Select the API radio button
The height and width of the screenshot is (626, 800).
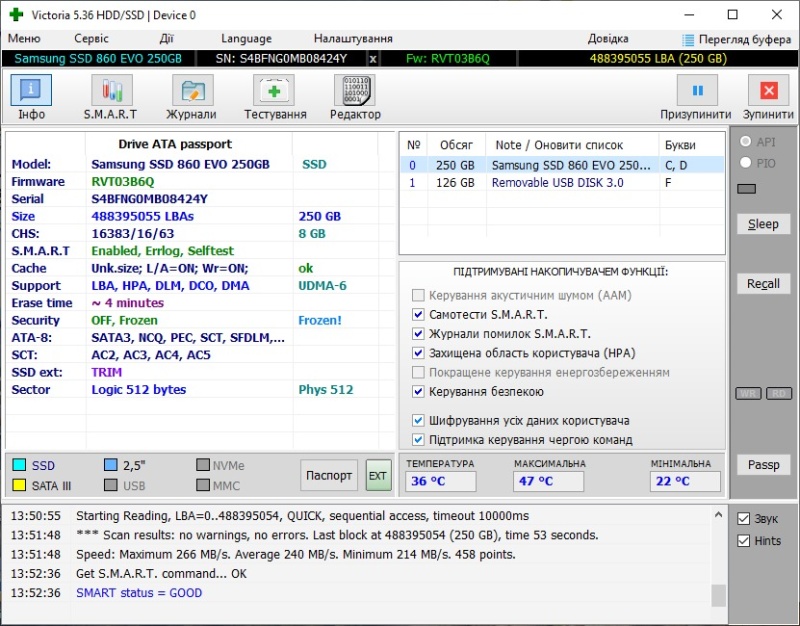745,141
